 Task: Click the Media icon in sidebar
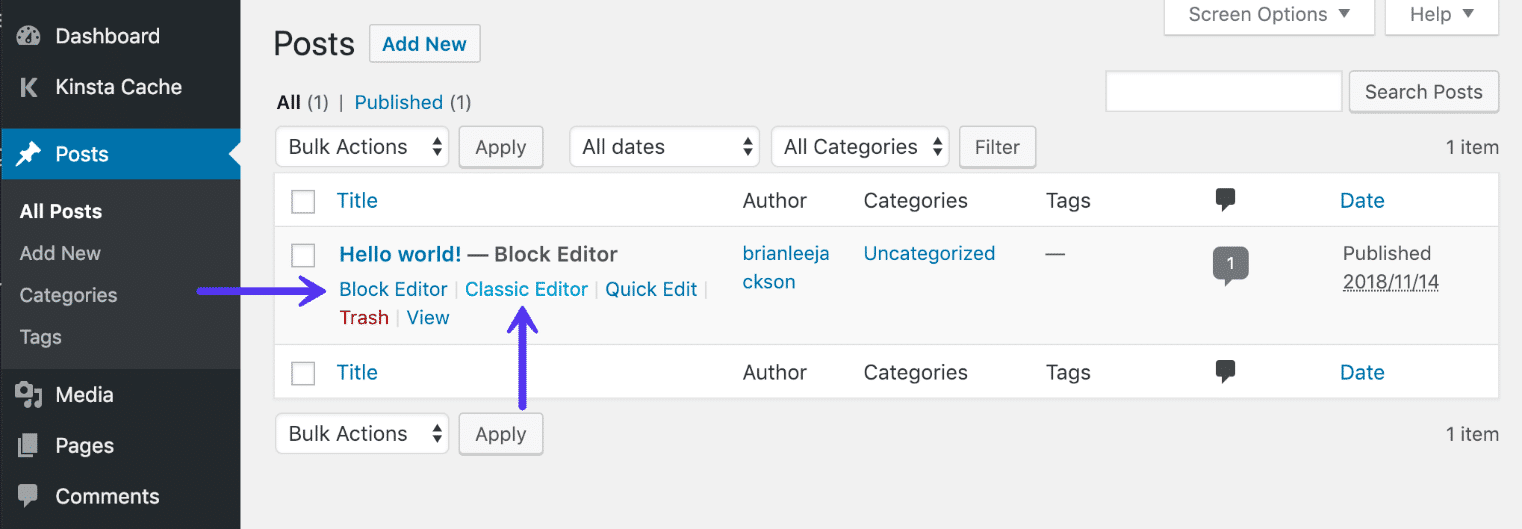pos(28,395)
